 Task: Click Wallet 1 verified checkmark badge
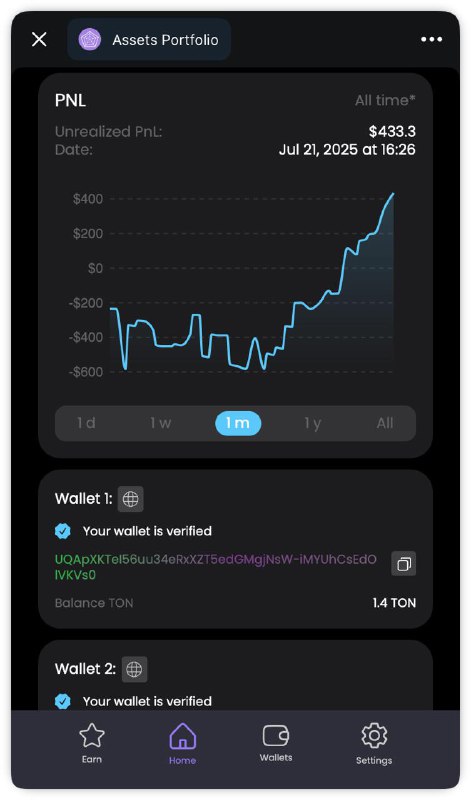tap(63, 531)
